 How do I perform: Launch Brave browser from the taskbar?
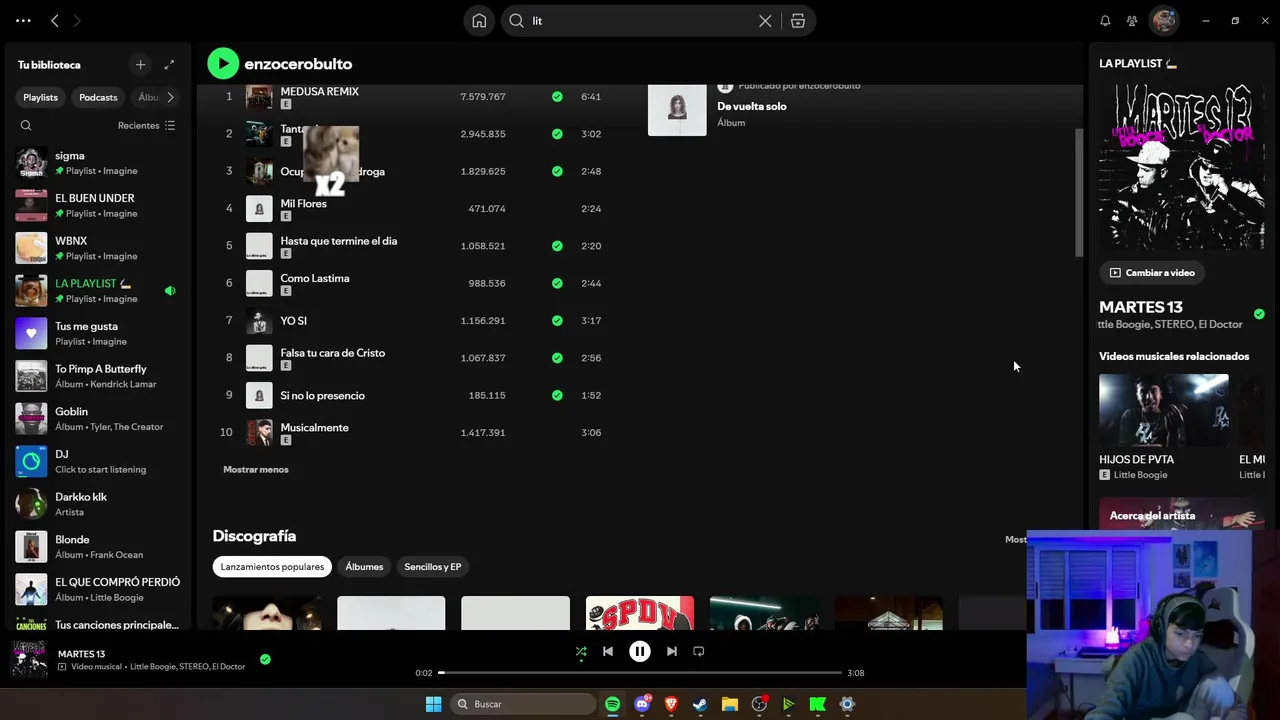[671, 704]
